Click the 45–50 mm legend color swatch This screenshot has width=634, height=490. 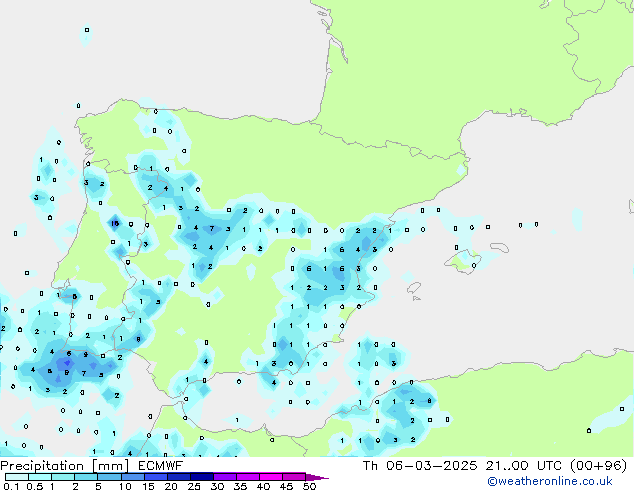coord(294,477)
